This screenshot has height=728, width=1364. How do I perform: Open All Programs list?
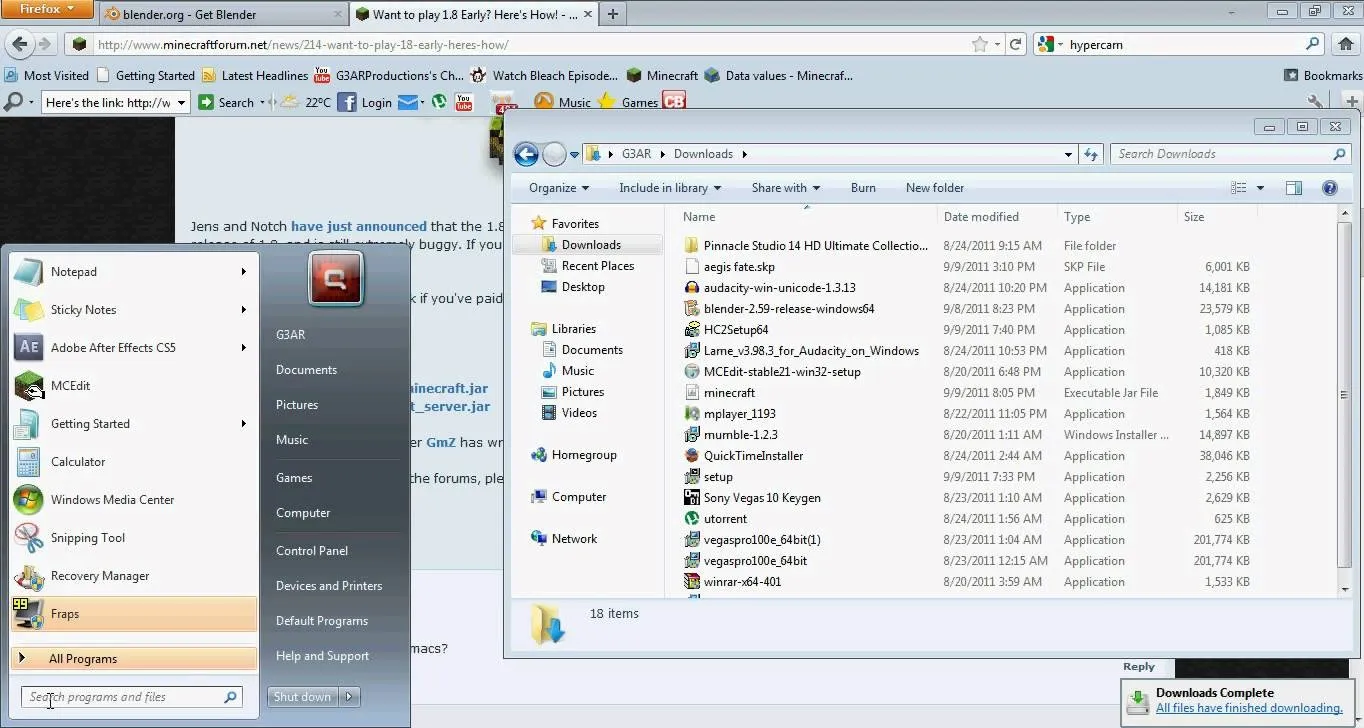134,659
